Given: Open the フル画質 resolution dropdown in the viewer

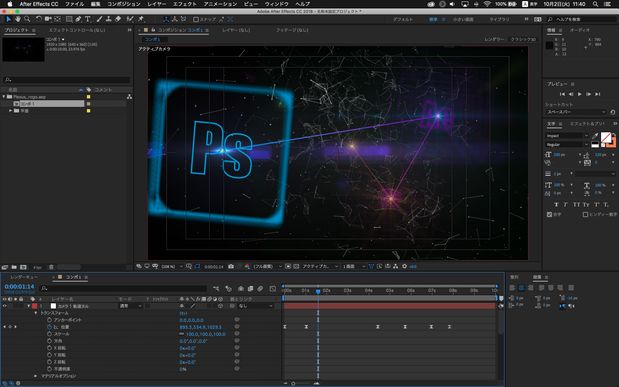Looking at the screenshot, I should pos(268,267).
